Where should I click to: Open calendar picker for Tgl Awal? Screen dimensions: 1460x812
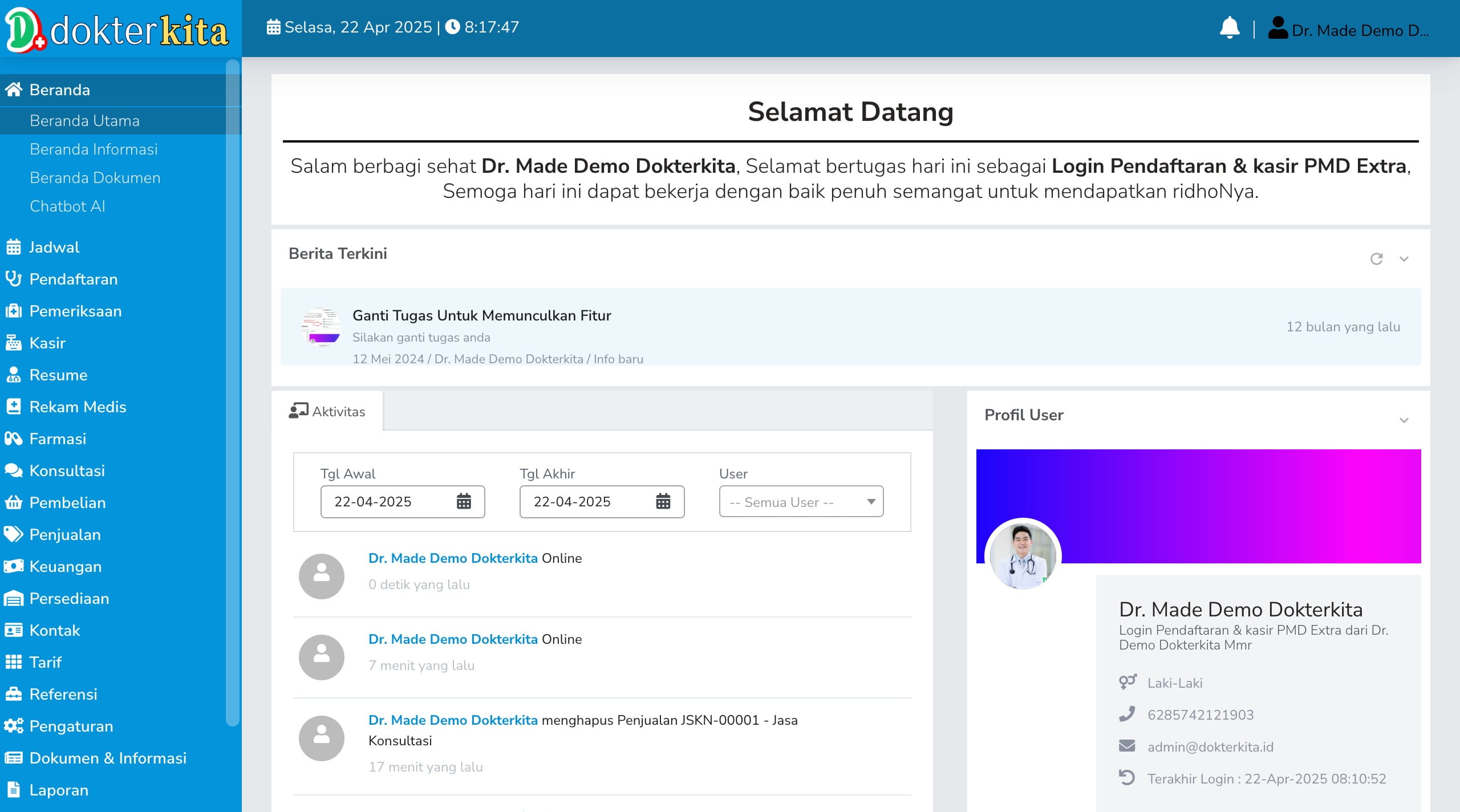pos(464,502)
